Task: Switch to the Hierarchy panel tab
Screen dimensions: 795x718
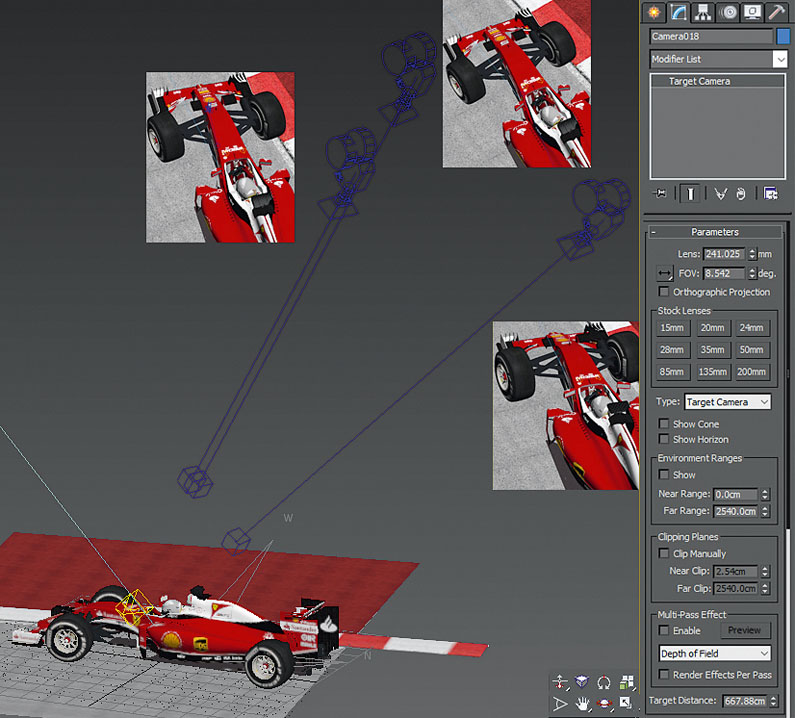Action: 703,12
